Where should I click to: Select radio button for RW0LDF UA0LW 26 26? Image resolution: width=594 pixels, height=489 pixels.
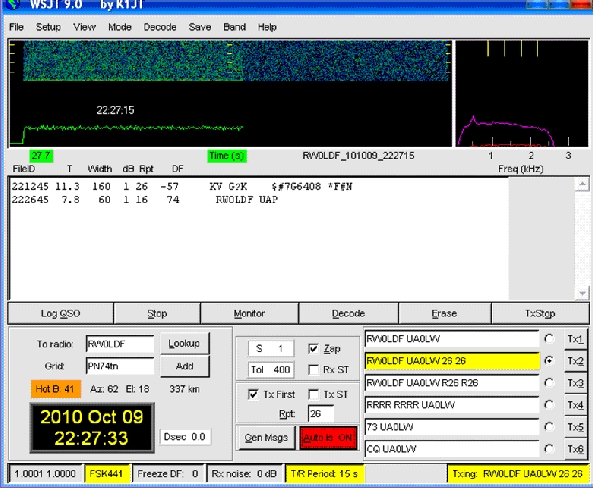tap(549, 361)
